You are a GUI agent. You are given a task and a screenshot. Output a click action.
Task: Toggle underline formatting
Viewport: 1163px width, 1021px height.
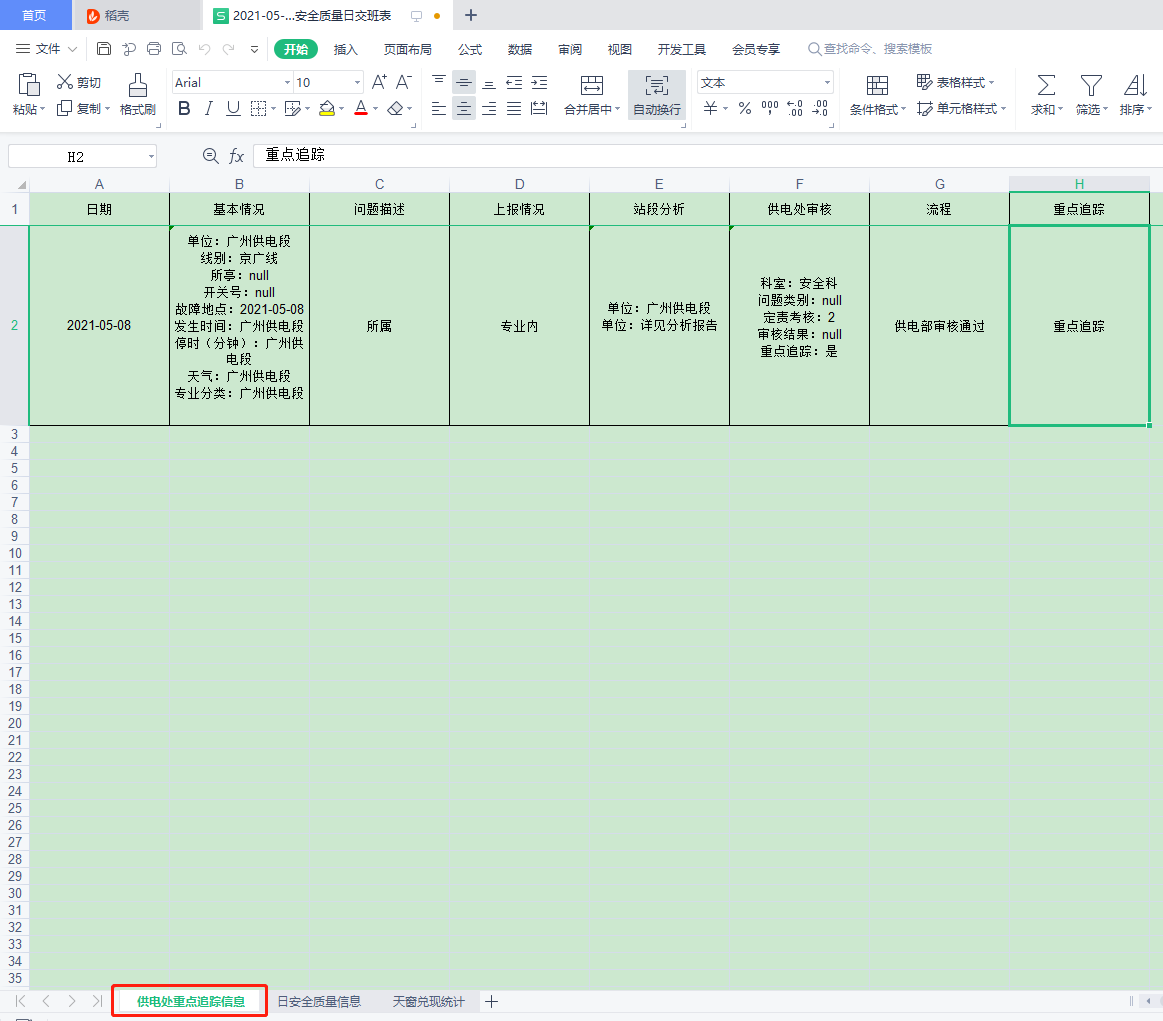coord(233,108)
